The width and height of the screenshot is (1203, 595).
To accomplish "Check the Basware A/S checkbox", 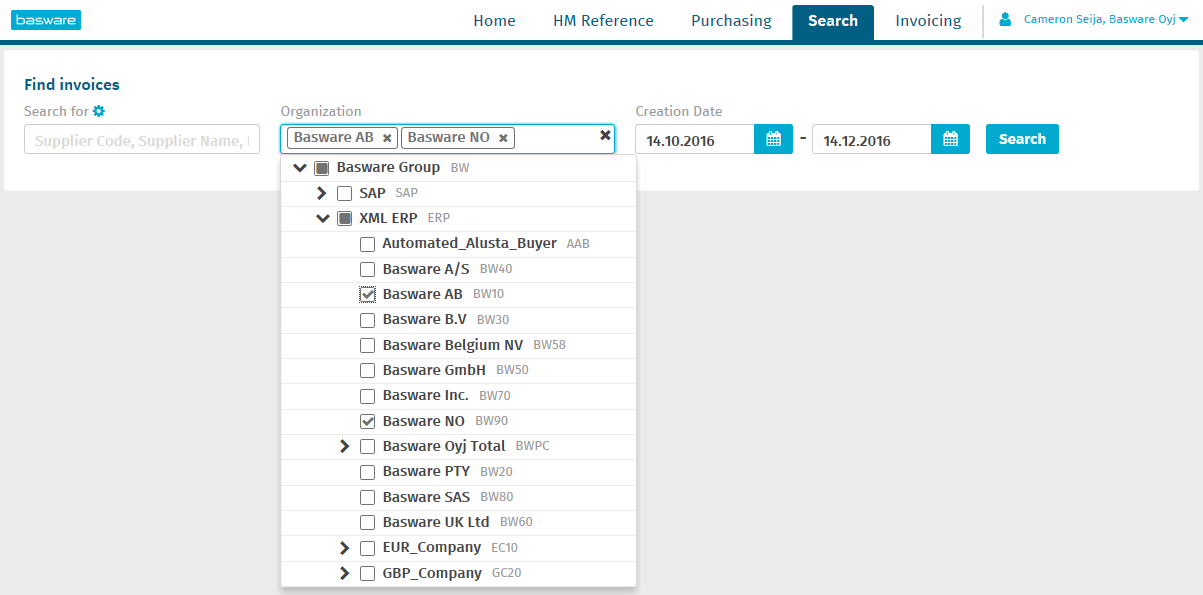I will (x=367, y=269).
